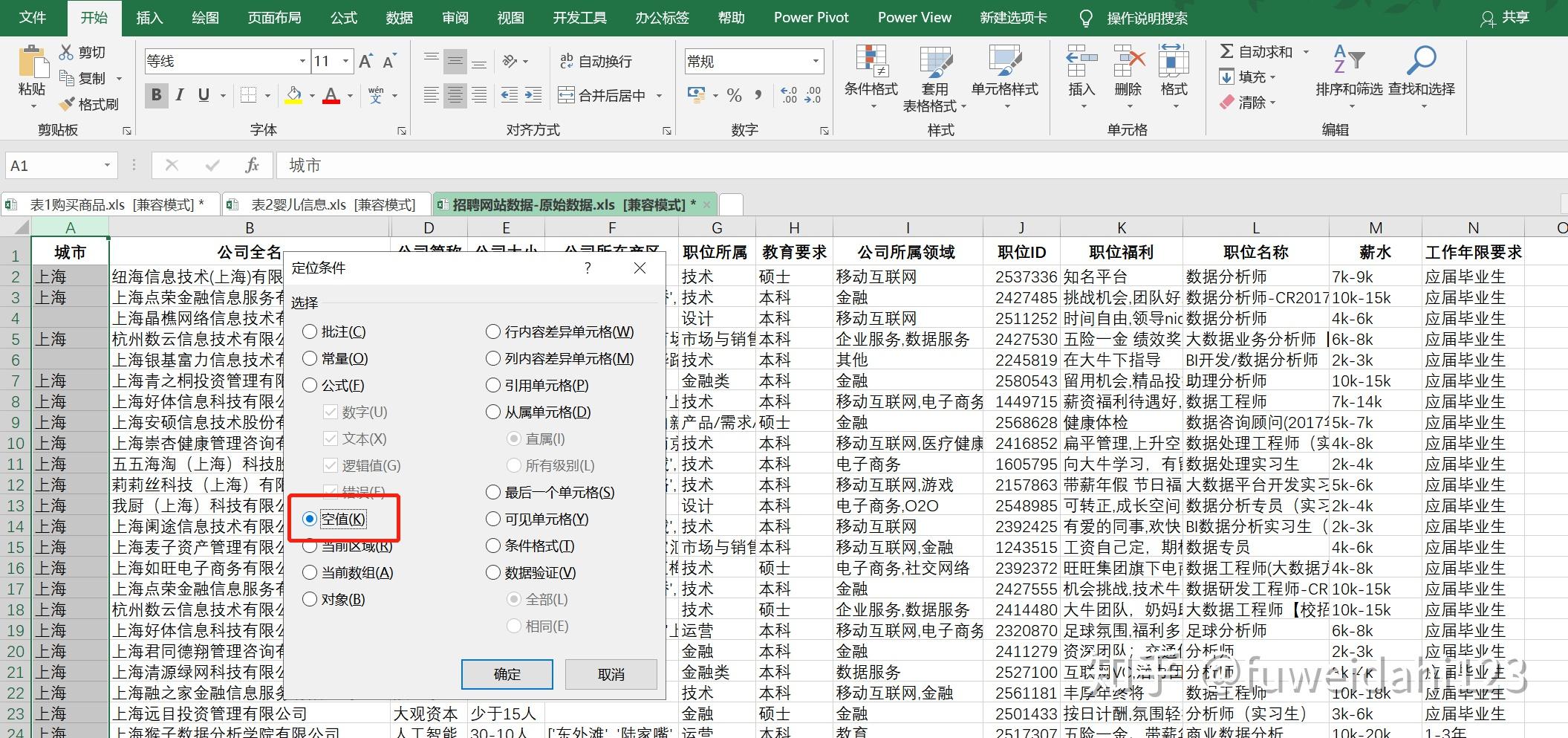This screenshot has height=738, width=1568.
Task: Click the Format Painter brush icon
Action: [x=67, y=104]
